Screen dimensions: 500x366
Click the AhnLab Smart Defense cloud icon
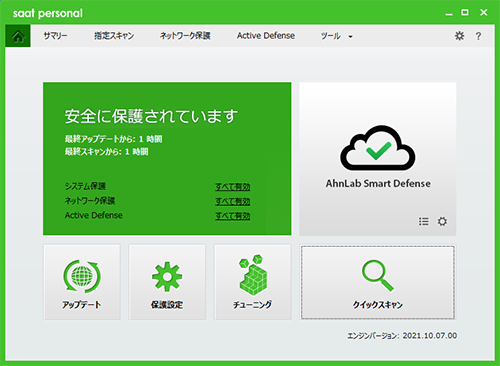378,147
